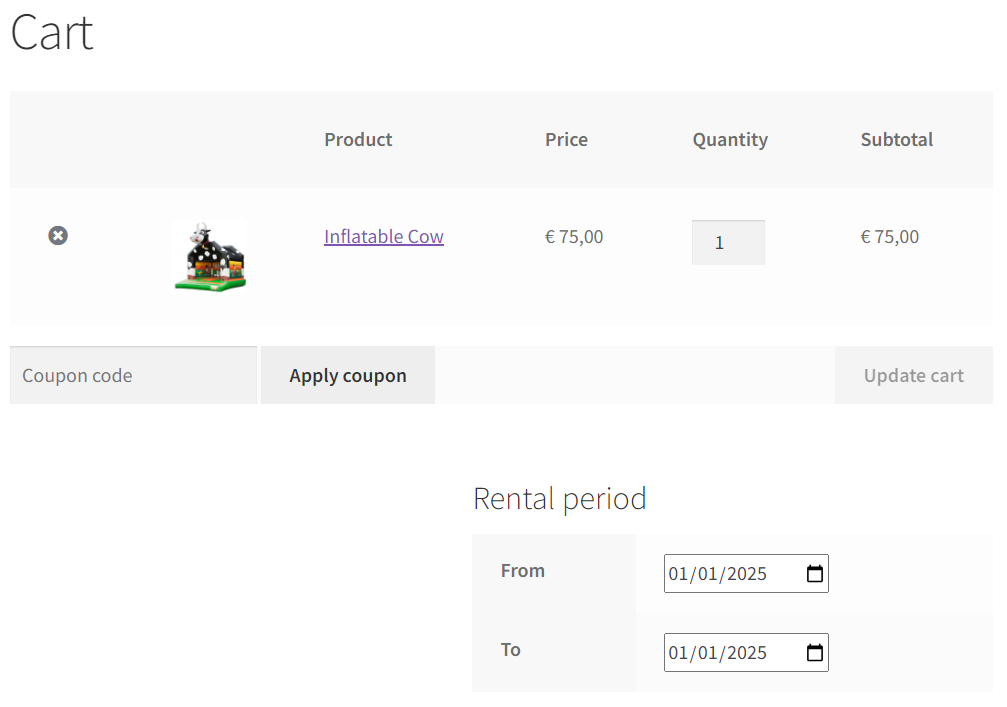This screenshot has width=1007, height=707.
Task: Open the To date calendar picker
Action: coord(815,653)
